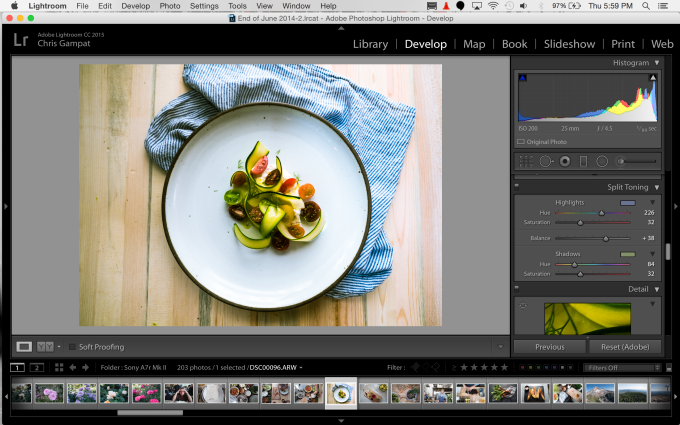
Task: Select the Graduated Filter tool
Action: 583,161
